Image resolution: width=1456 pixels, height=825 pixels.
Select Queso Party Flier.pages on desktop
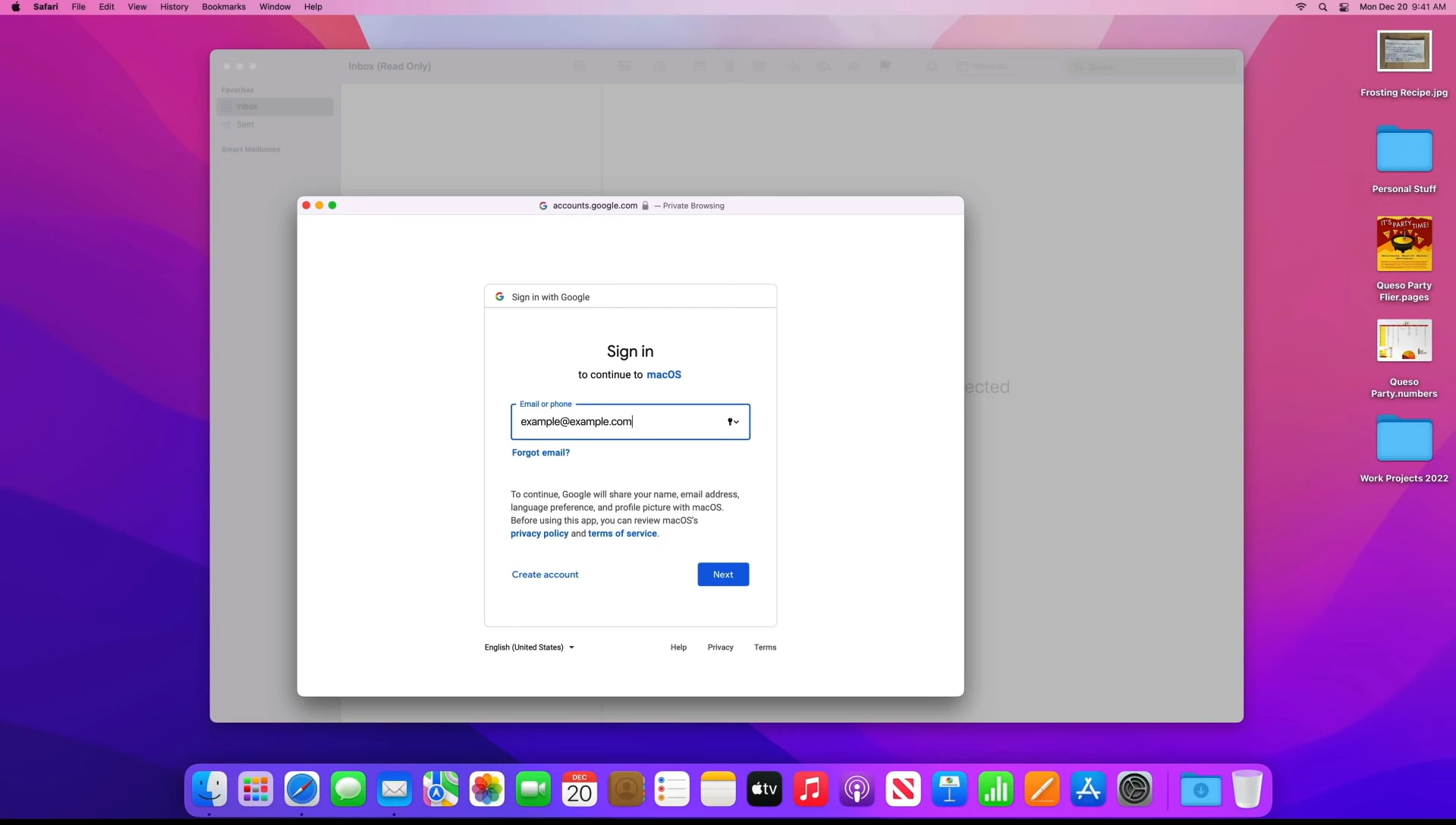pos(1404,244)
